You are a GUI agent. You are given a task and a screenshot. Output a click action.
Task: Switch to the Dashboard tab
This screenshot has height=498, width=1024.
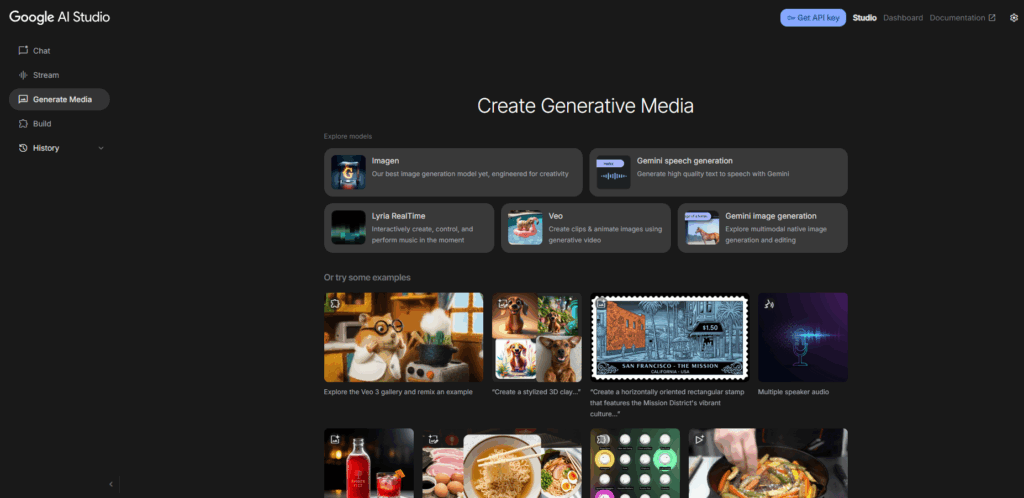(x=903, y=18)
